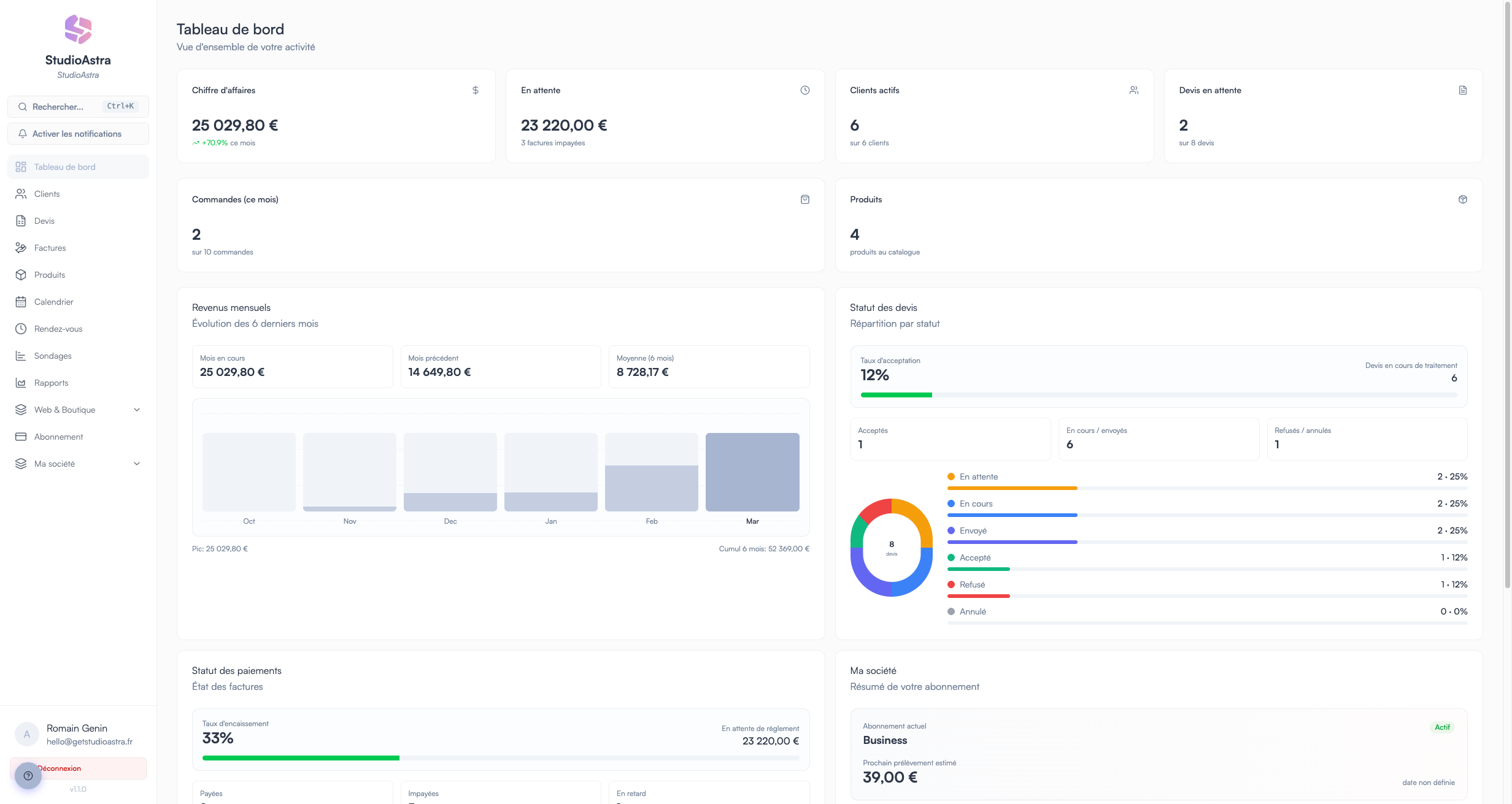Open the Rapports section

[x=51, y=383]
